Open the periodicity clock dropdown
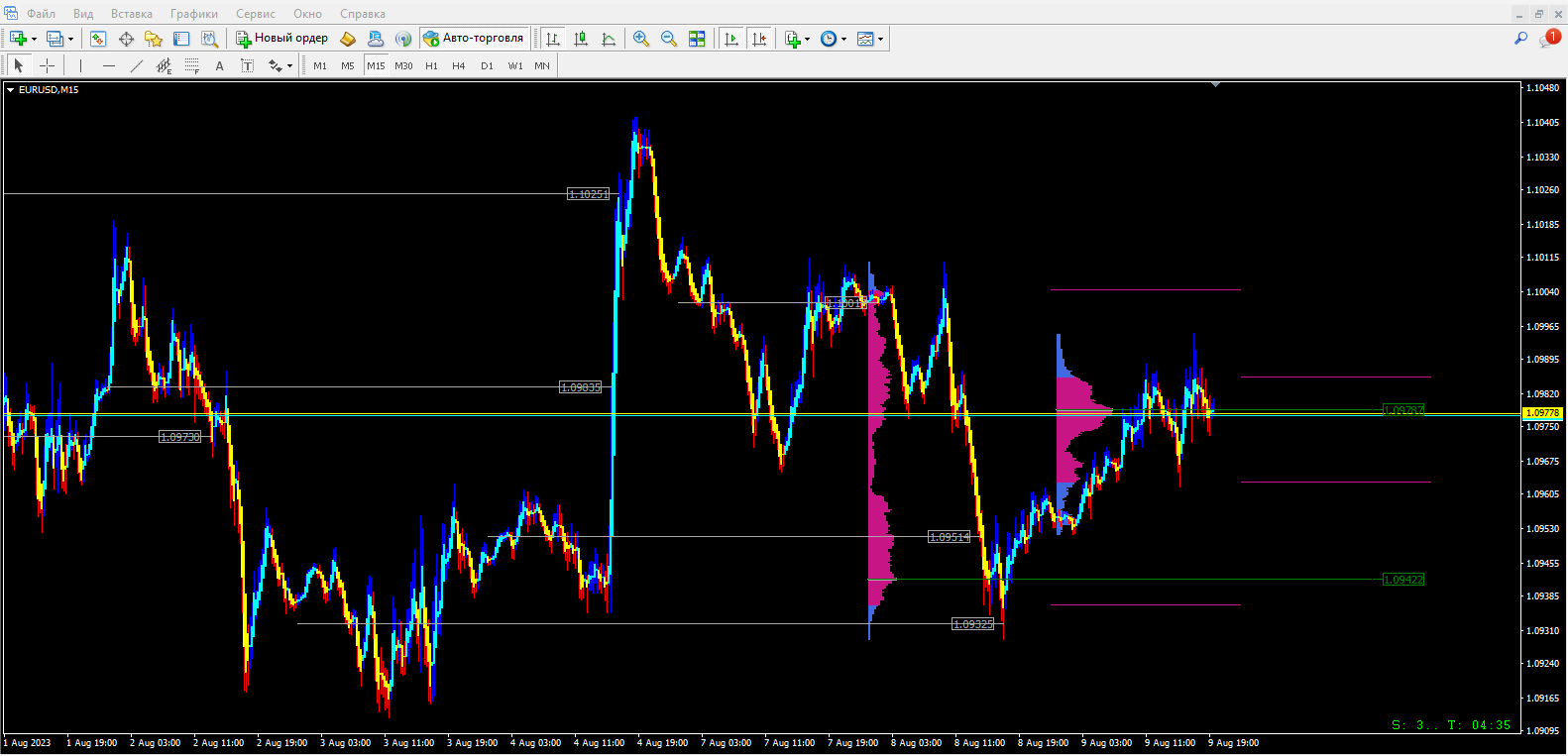The width and height of the screenshot is (1568, 756). pos(843,40)
